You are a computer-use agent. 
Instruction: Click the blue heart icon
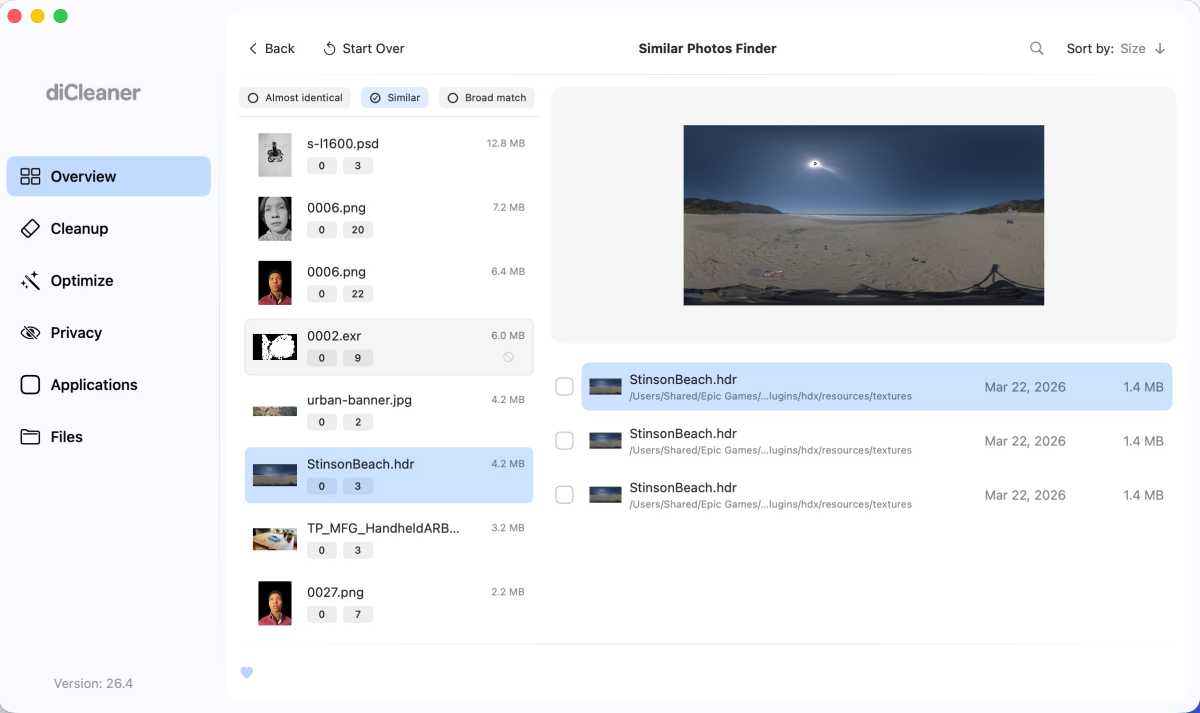click(x=247, y=672)
